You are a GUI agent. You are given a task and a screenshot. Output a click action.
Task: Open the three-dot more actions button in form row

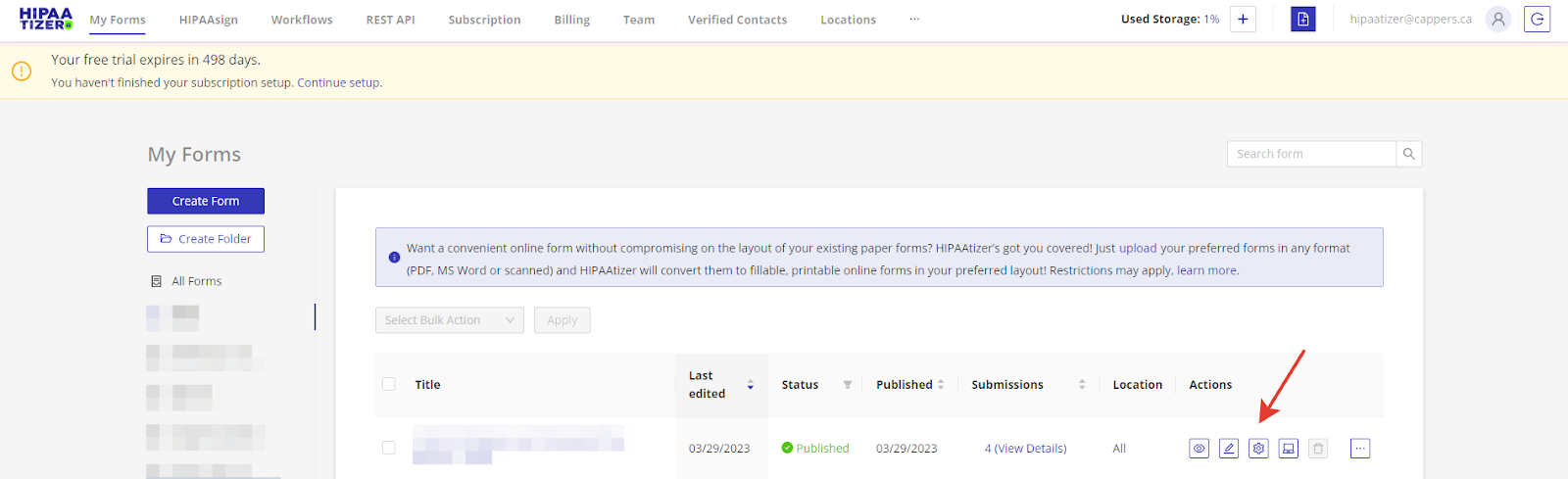pos(1359,449)
